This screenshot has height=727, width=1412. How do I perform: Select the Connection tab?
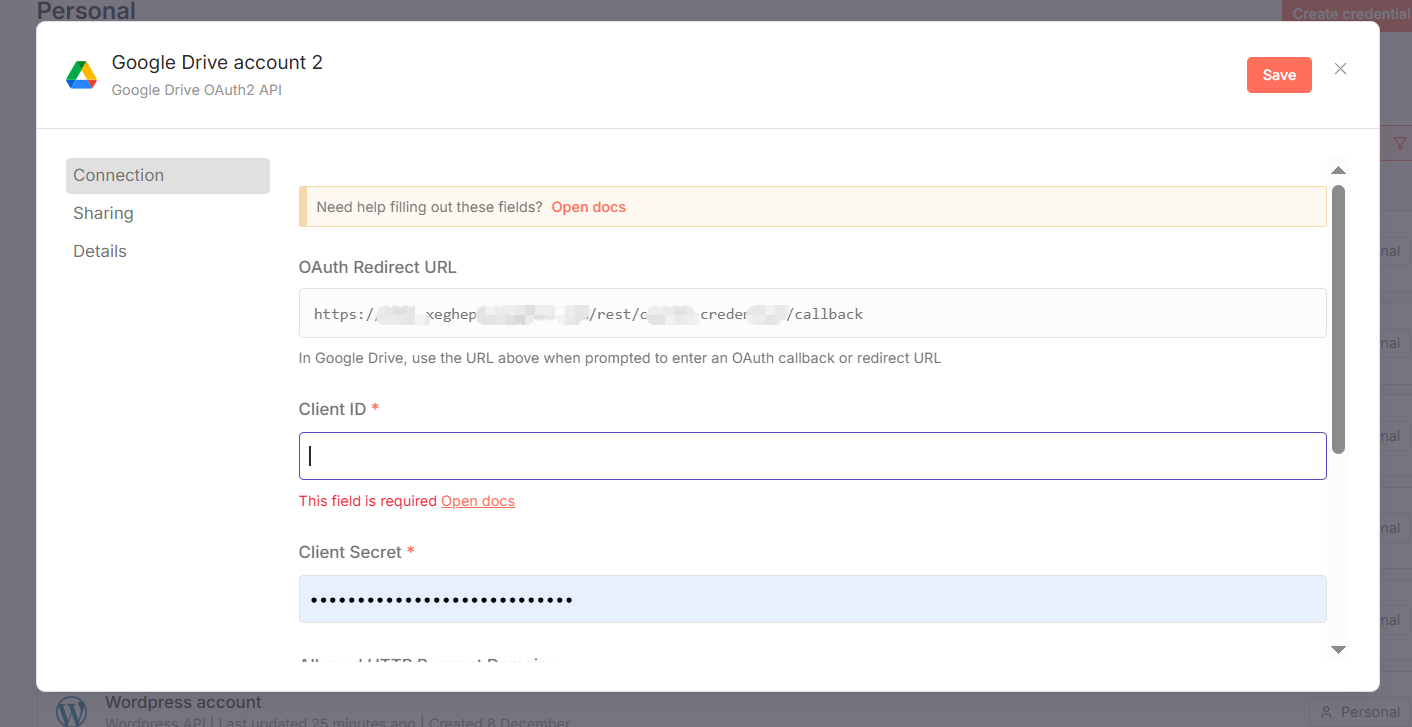118,175
